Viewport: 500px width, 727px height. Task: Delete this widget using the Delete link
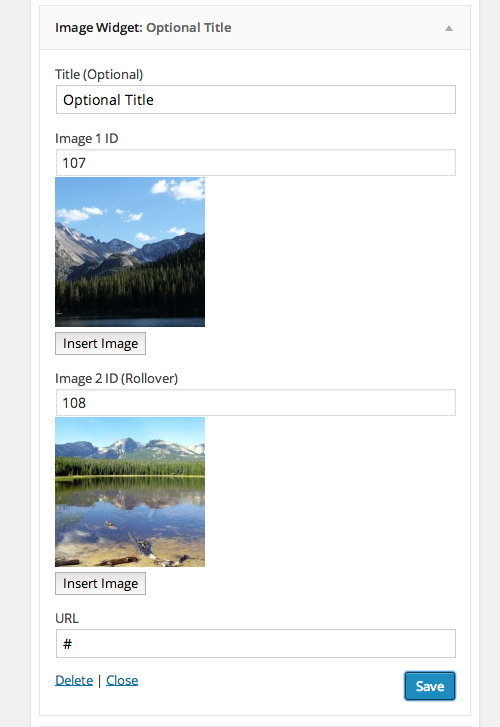click(74, 680)
